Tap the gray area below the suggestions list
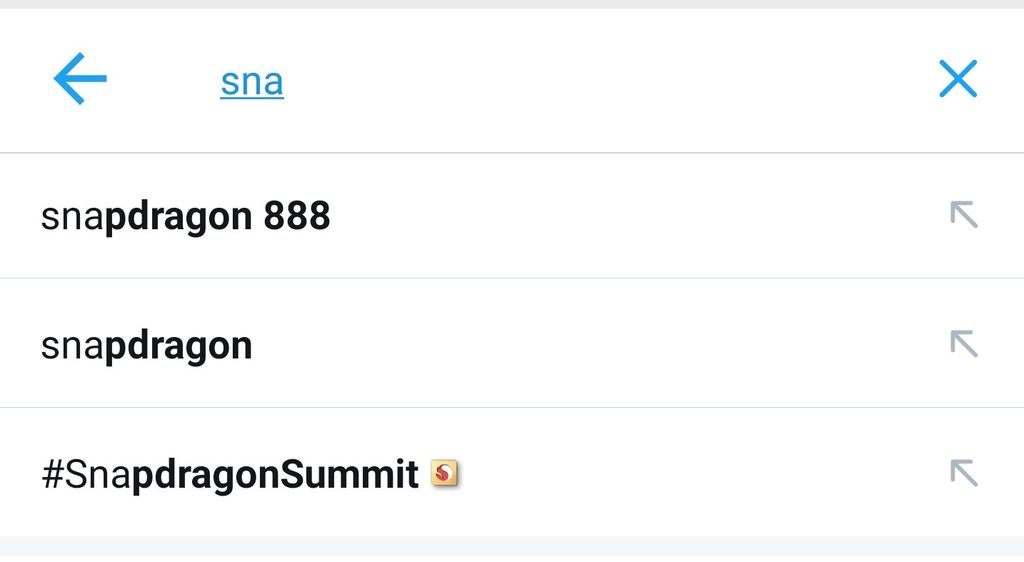Screen dimensions: 1024x562 (512, 549)
